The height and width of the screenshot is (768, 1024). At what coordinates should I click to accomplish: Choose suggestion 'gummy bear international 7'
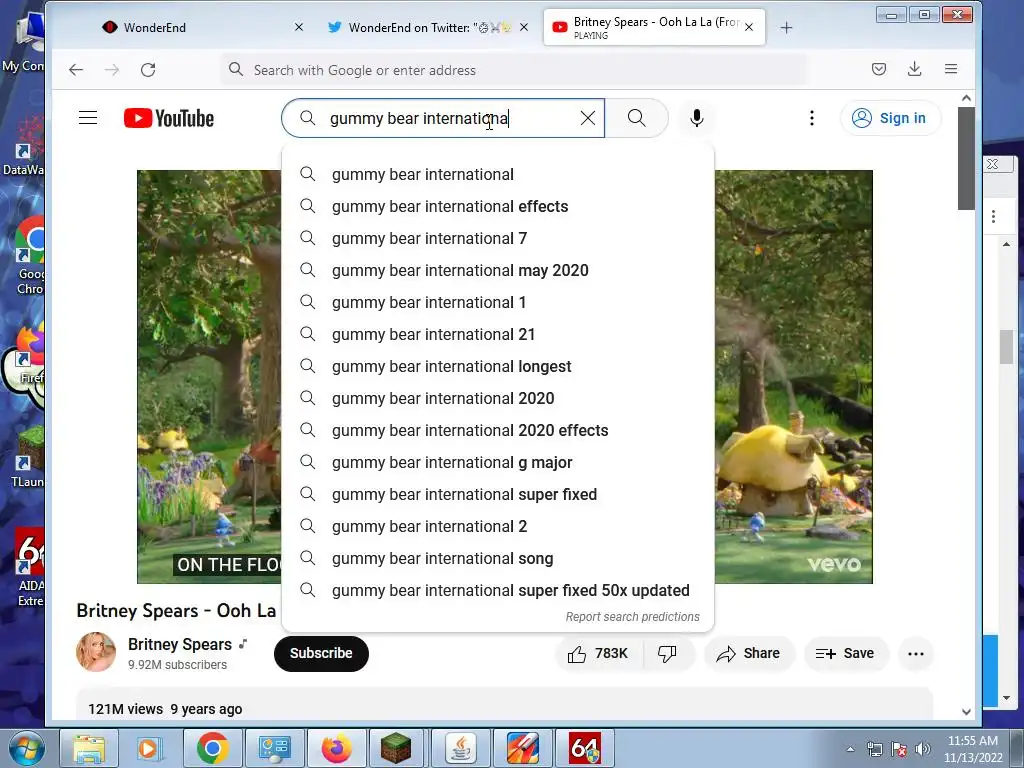click(498, 238)
